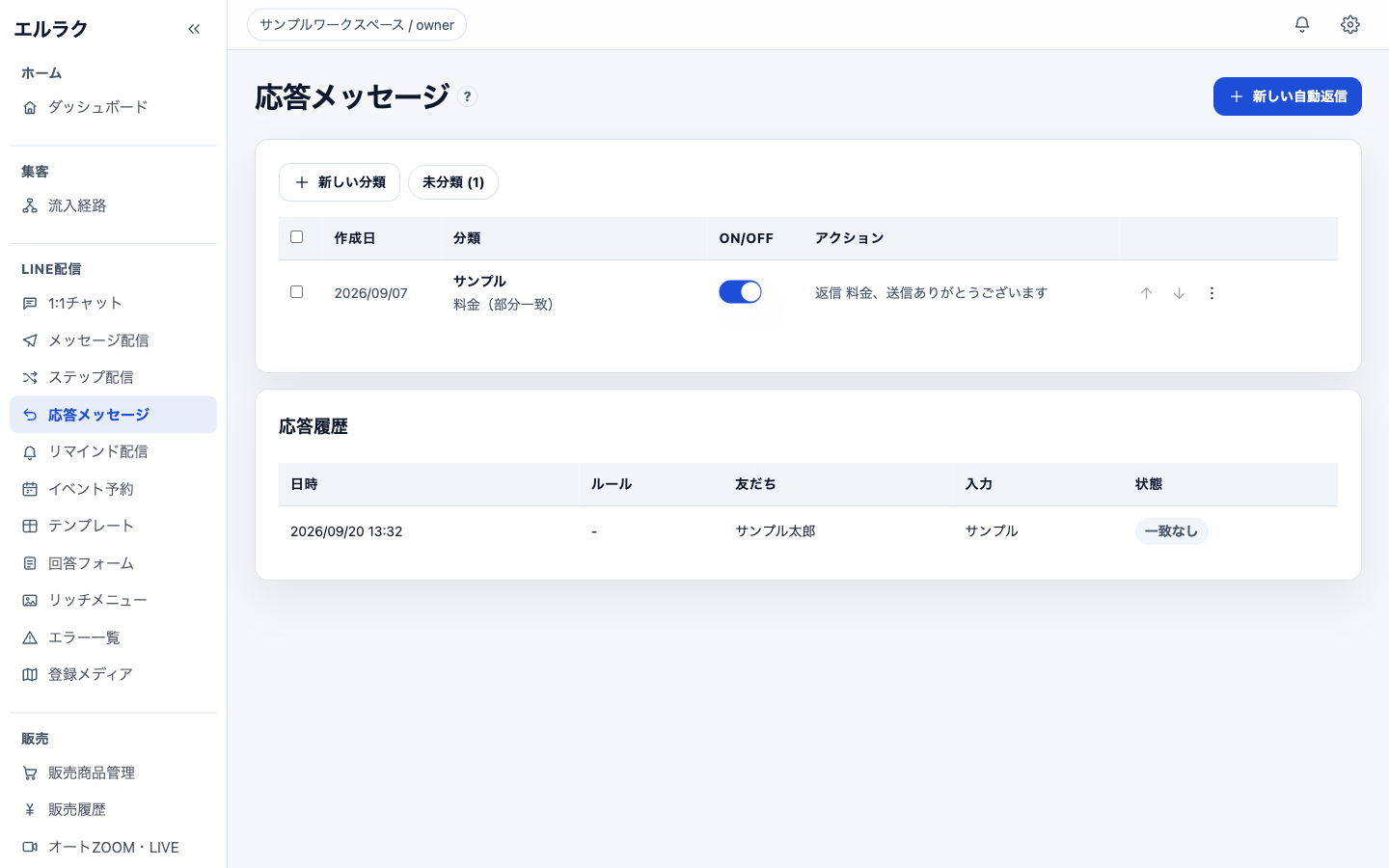
Task: Open notifications bell icon
Action: pos(1302,24)
